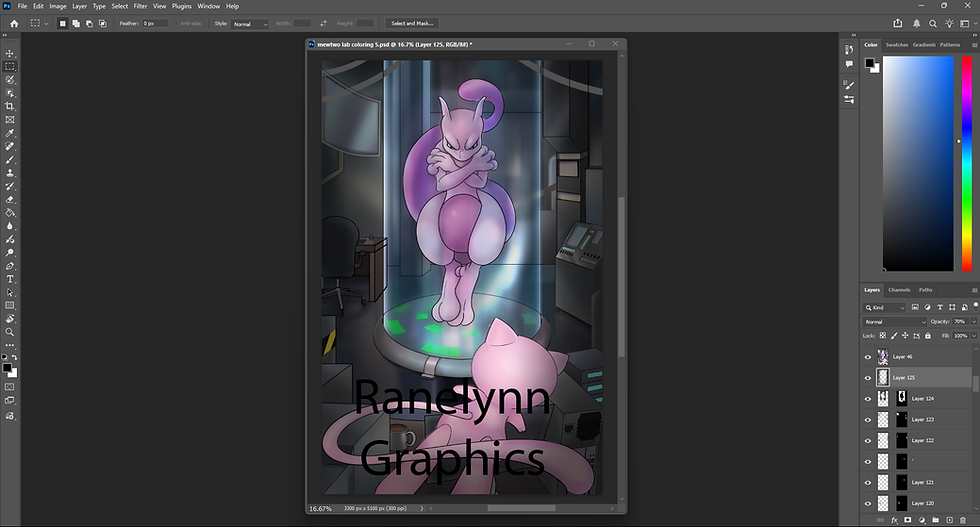Viewport: 980px width, 527px height.
Task: Choose Add to selection mode
Action: [76, 23]
